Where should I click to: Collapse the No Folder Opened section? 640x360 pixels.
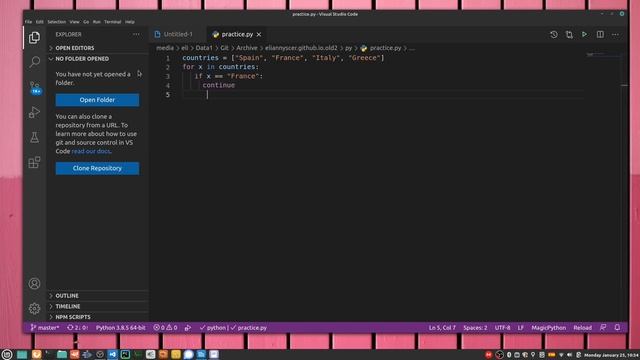98,59
